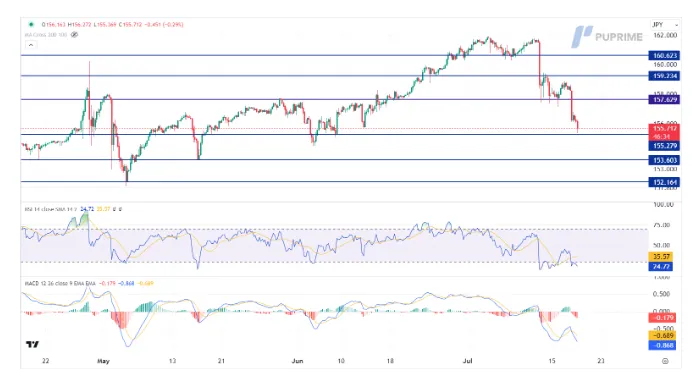The image size is (697, 380).
Task: Click the 15 date on time axis
Action: coord(552,361)
